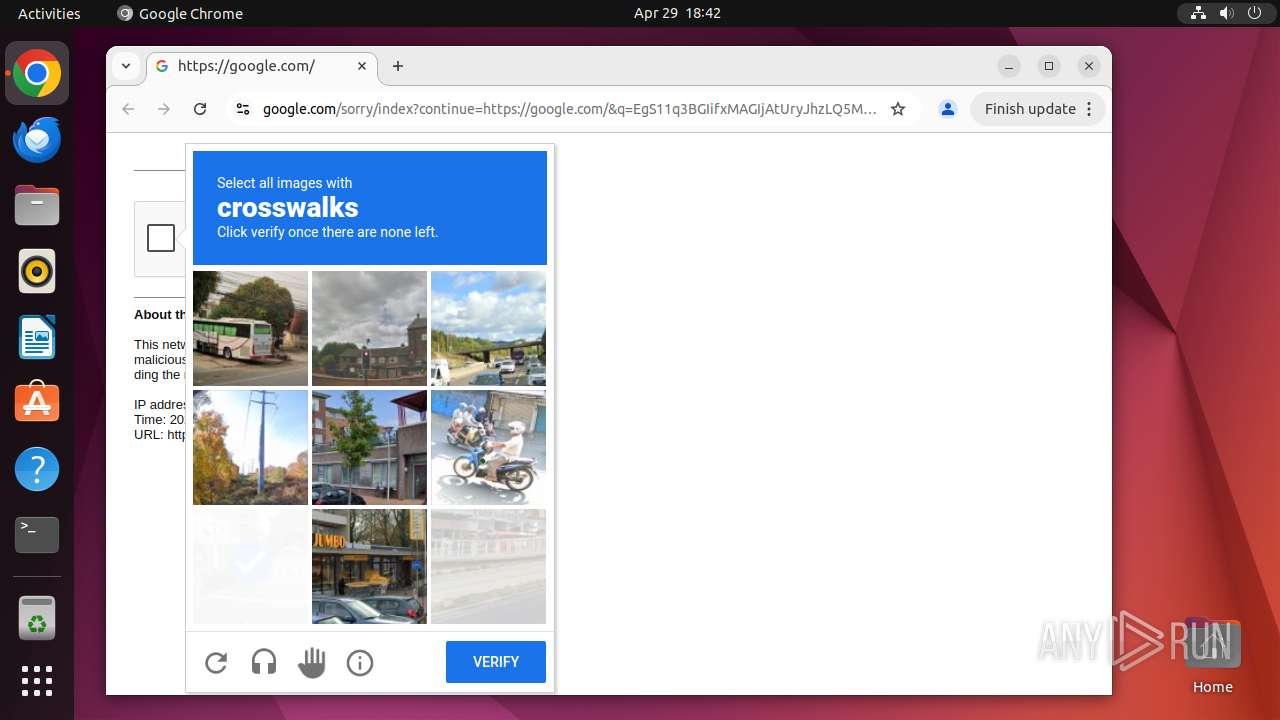Maximize the Chrome window
Screen dimensions: 1280x720
[x=1049, y=66]
